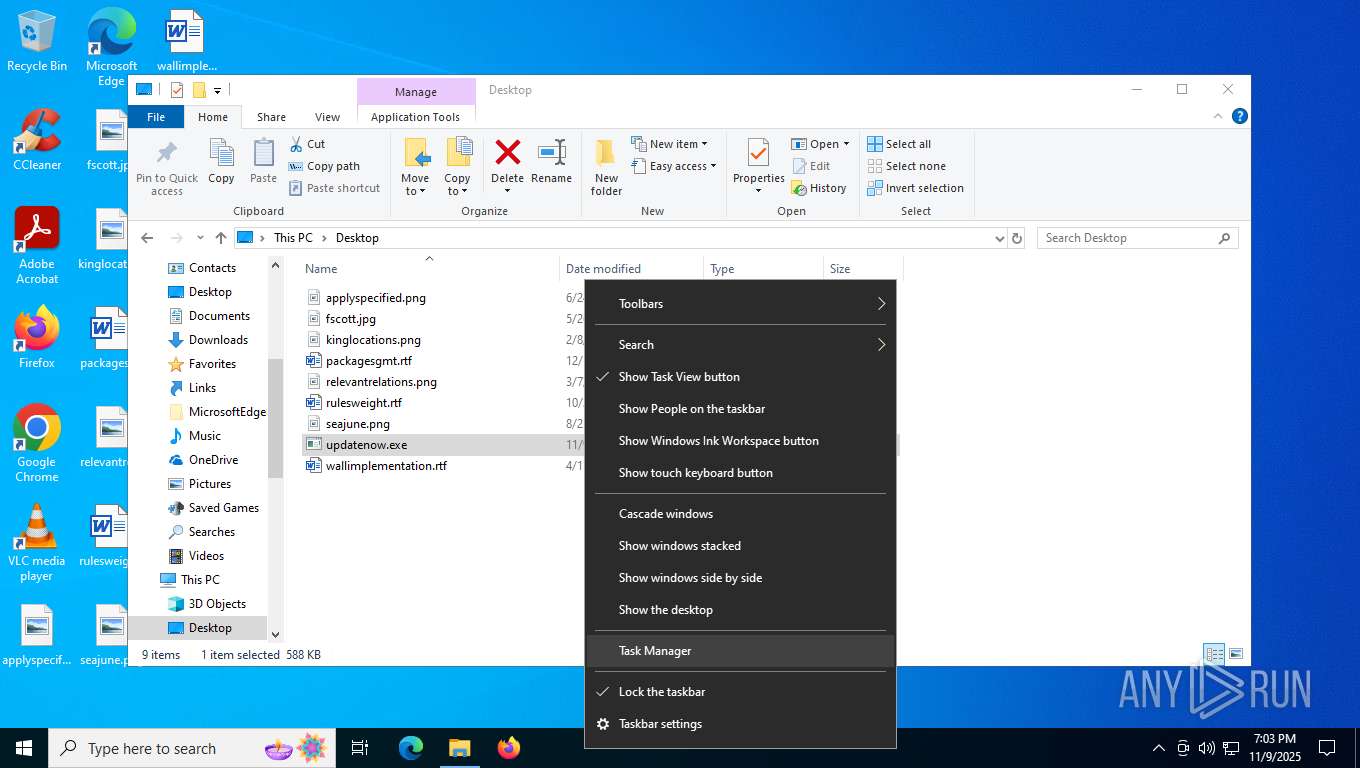Click in Search Desktop box

pyautogui.click(x=1136, y=238)
